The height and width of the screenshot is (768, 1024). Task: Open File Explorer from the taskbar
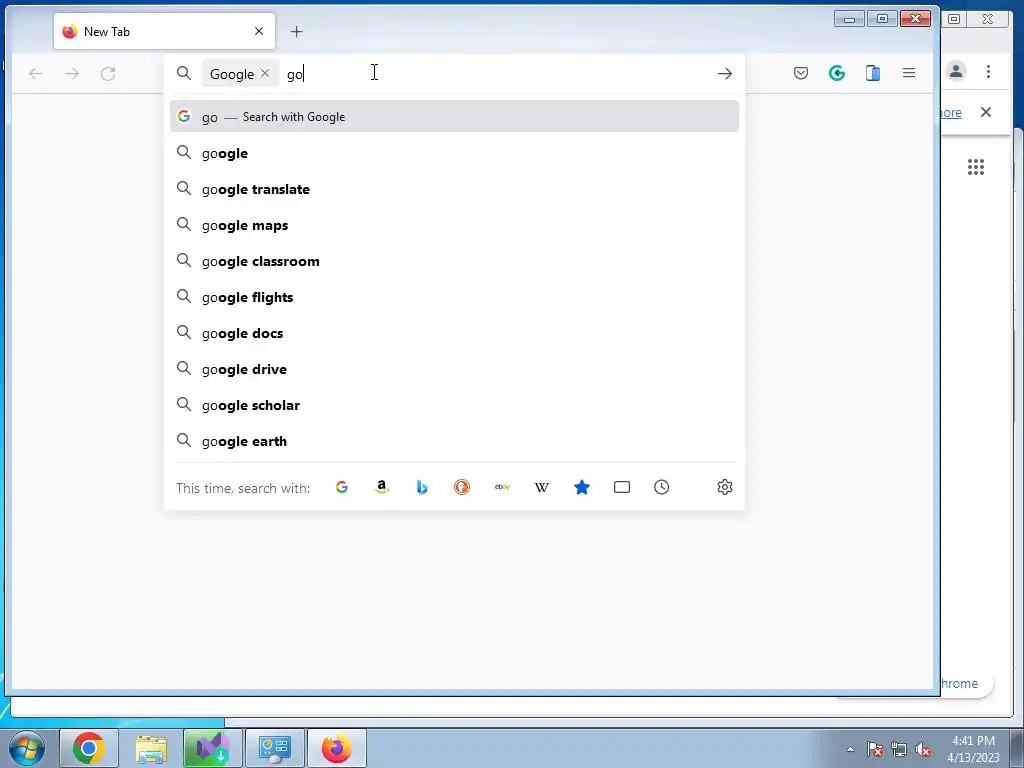pyautogui.click(x=151, y=748)
